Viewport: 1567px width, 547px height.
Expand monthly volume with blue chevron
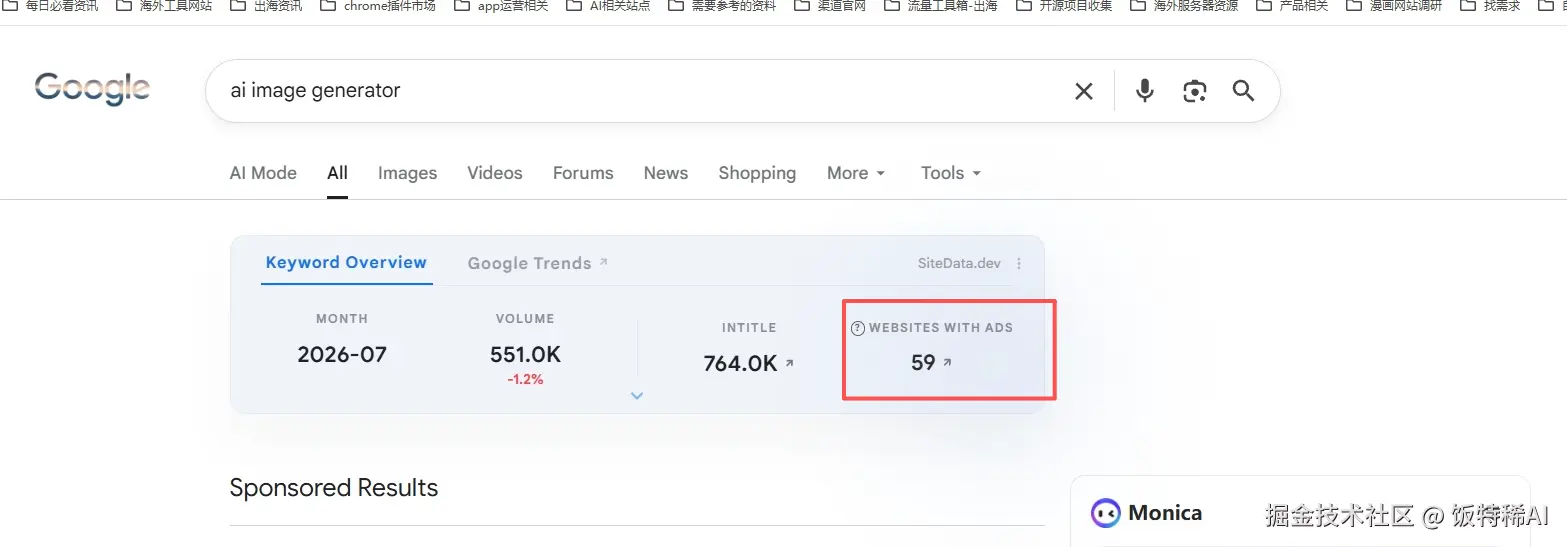[x=637, y=396]
